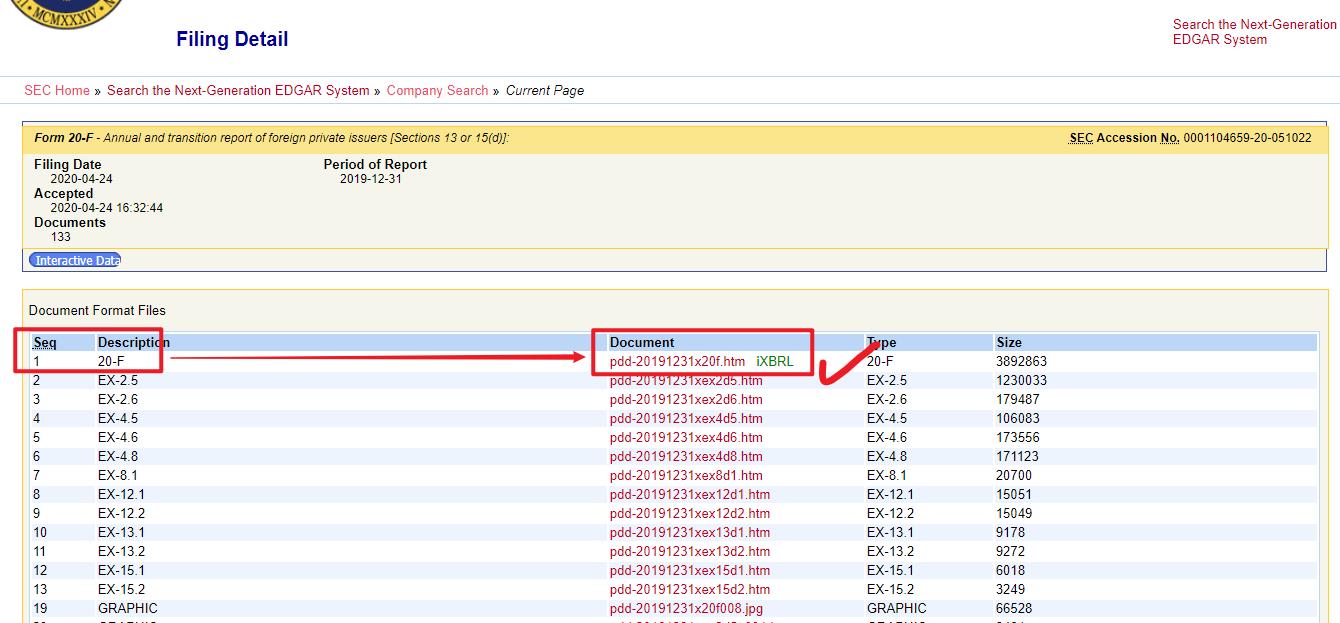This screenshot has width=1340, height=623.
Task: Open exhibit pdd-20191231xex4d5.htm
Action: click(686, 418)
